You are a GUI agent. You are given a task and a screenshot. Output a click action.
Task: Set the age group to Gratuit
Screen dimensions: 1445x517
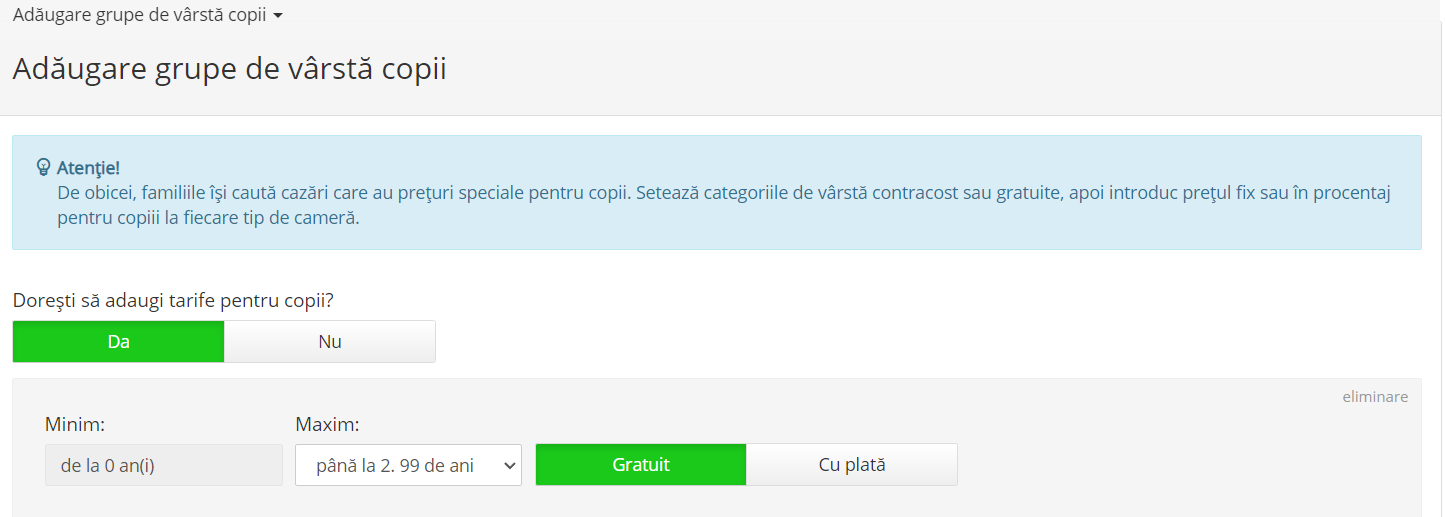click(x=641, y=465)
